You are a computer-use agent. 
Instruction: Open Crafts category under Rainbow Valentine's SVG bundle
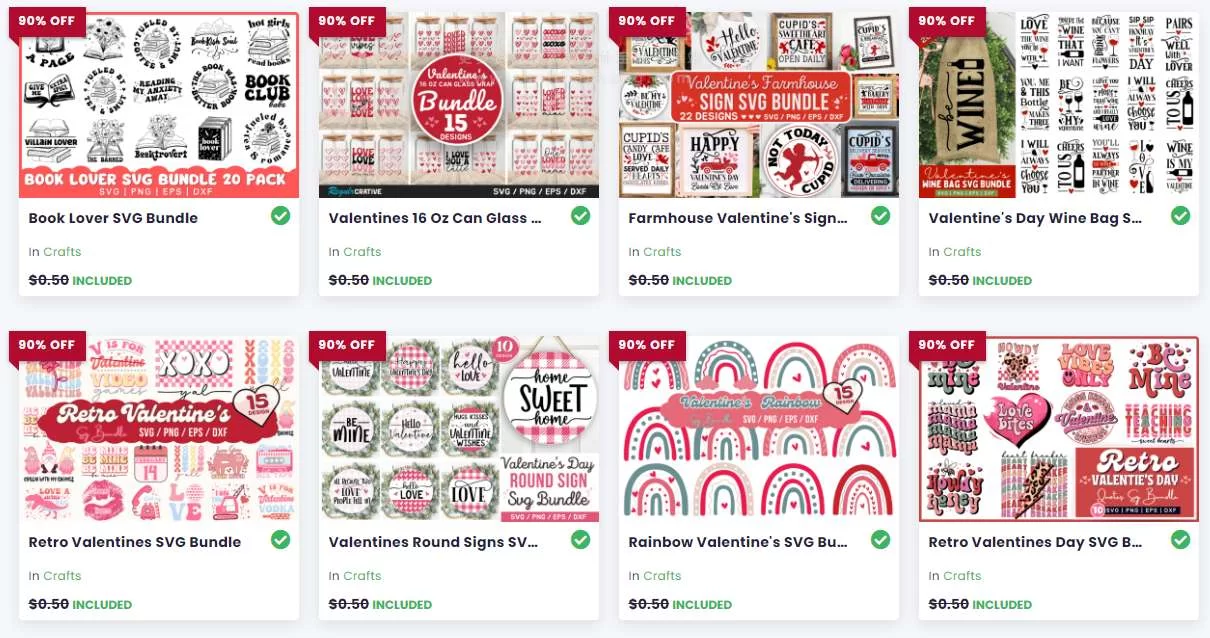[x=662, y=576]
